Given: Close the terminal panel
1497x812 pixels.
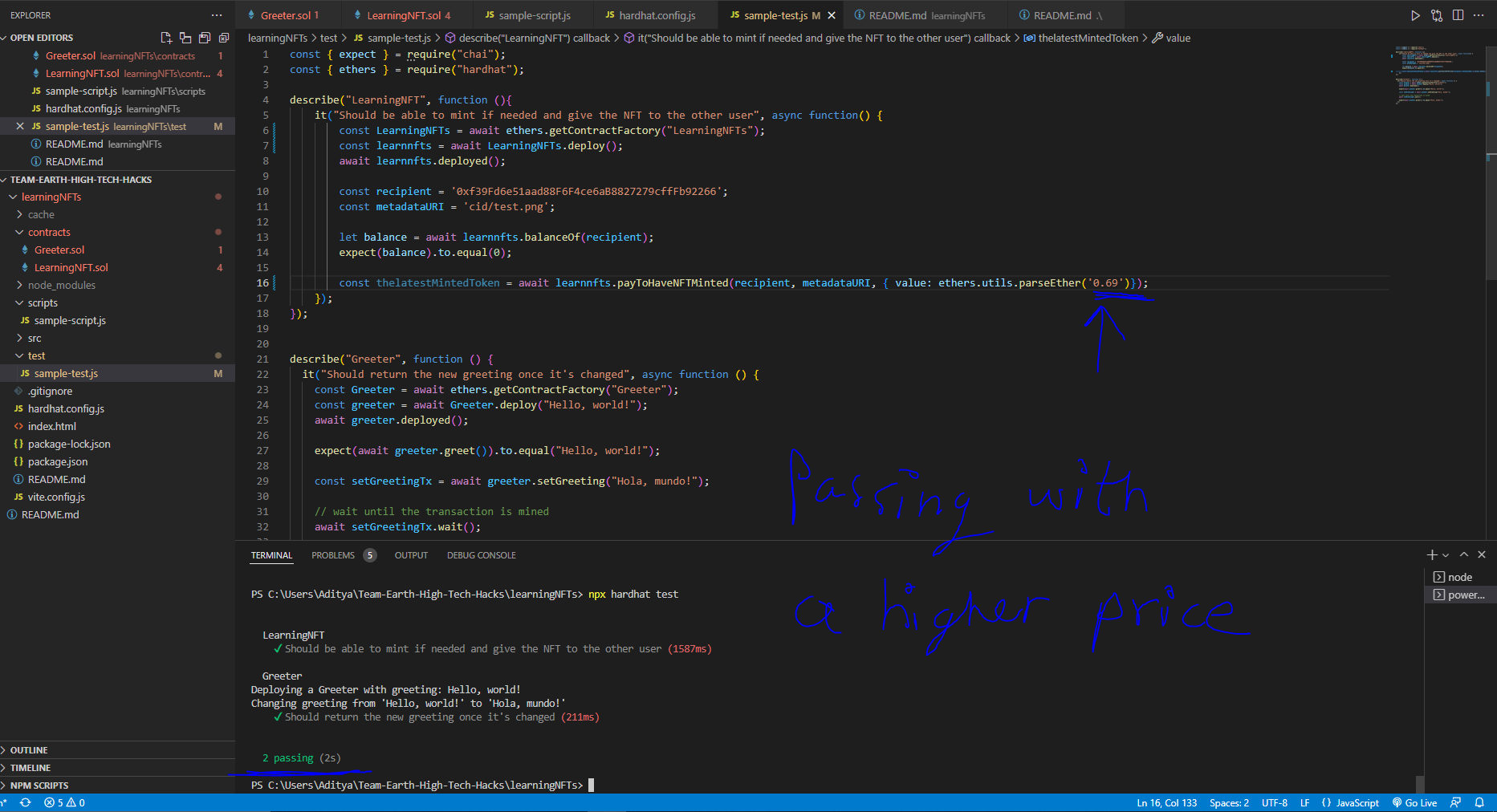Looking at the screenshot, I should click(1482, 554).
